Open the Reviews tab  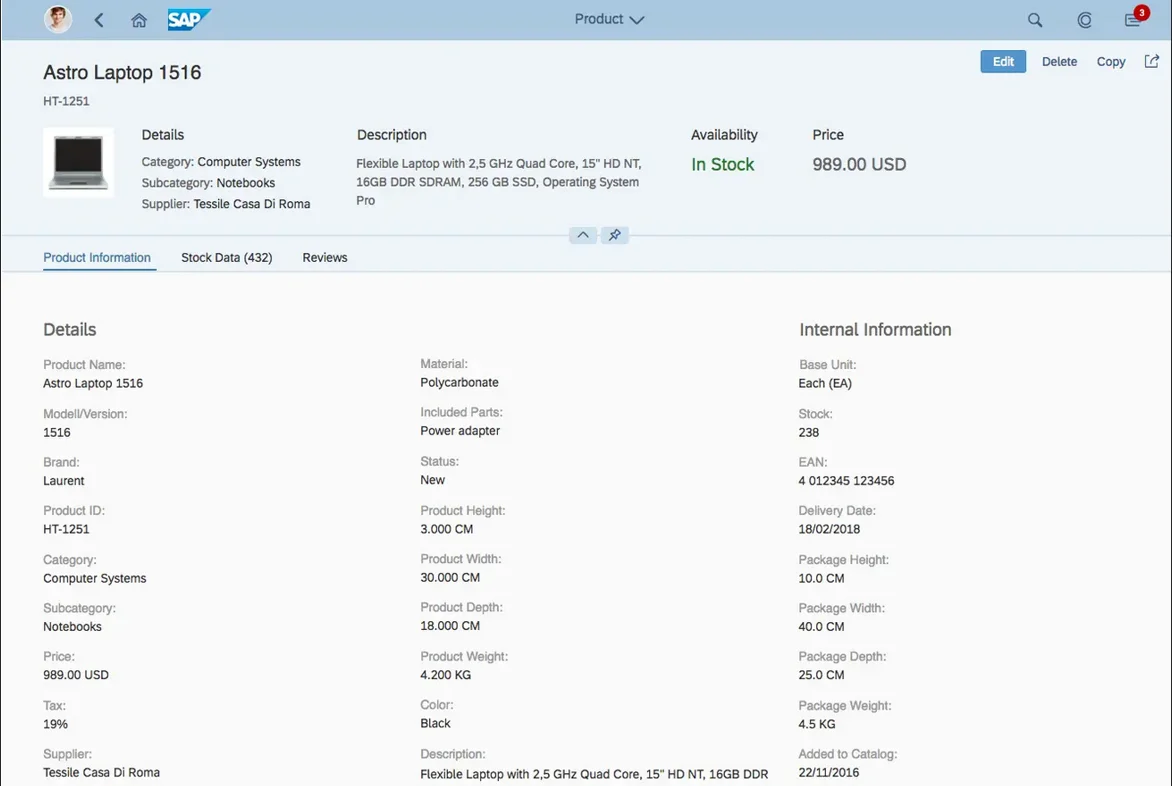click(x=325, y=257)
